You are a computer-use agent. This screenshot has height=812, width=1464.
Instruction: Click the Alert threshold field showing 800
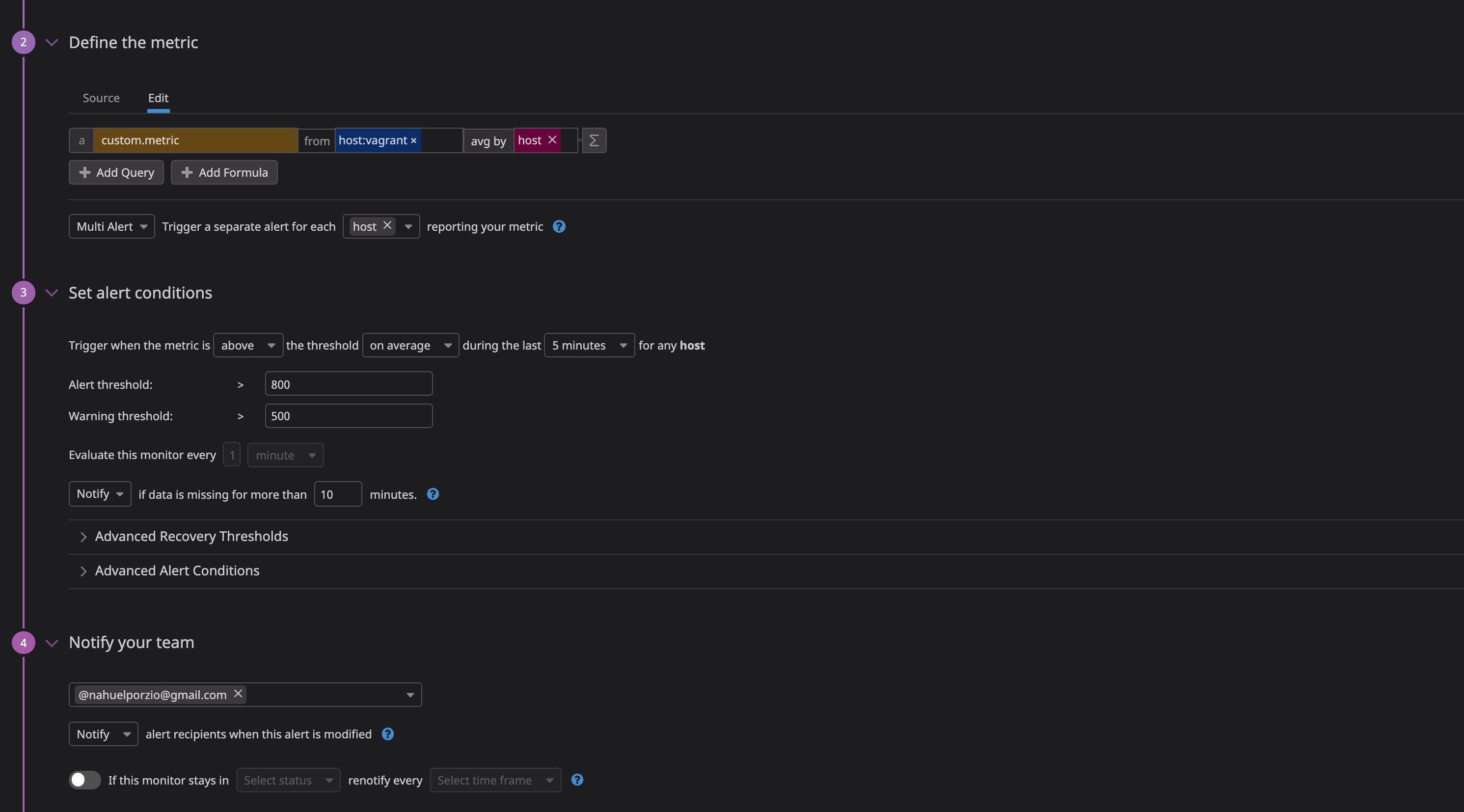click(349, 384)
